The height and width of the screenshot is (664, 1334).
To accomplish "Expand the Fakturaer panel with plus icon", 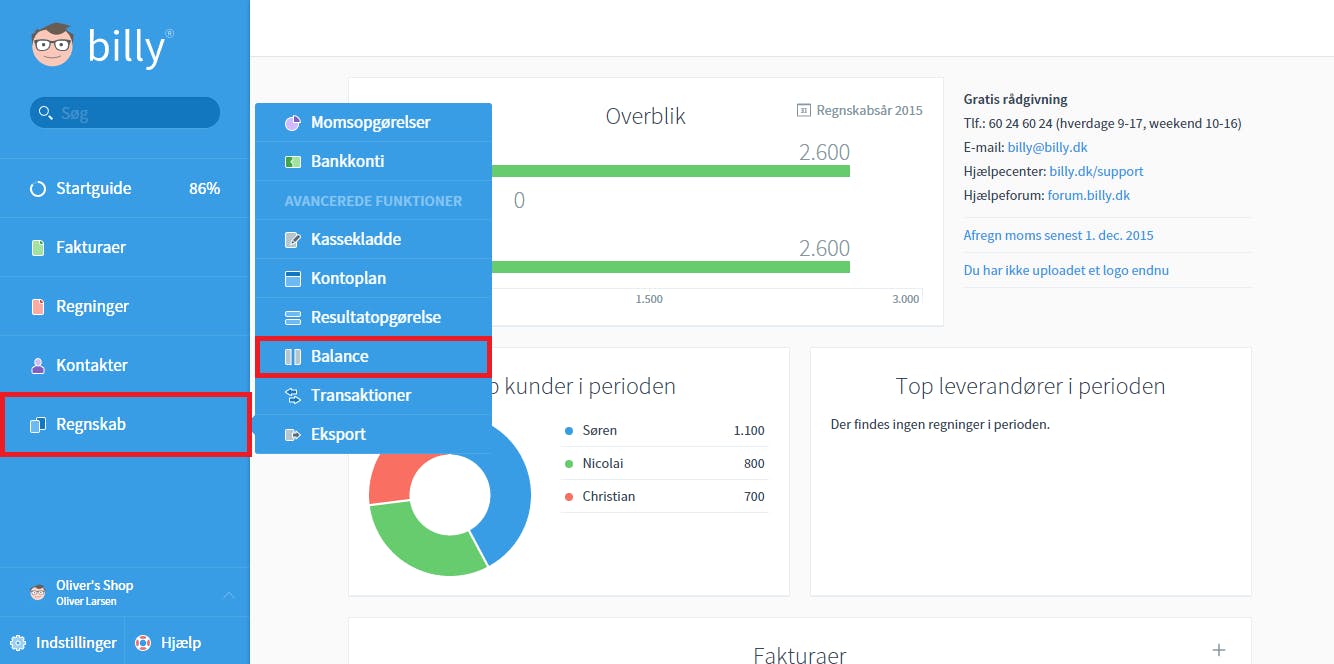I will click(1218, 650).
